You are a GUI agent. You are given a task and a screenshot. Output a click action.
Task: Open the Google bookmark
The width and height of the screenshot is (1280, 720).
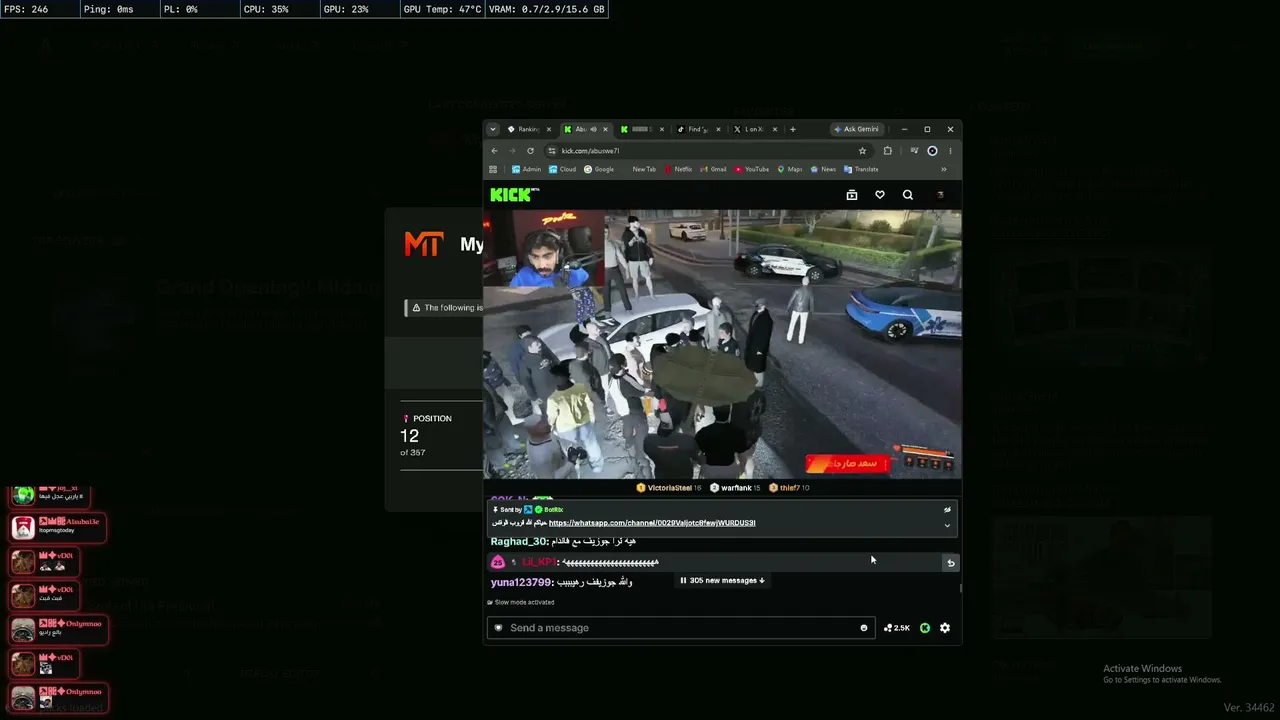(599, 169)
